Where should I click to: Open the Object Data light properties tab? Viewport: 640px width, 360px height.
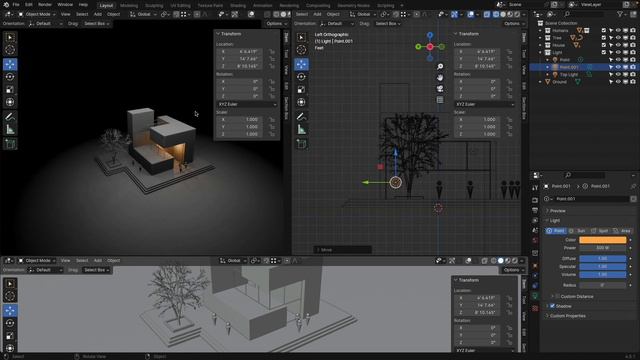click(x=535, y=296)
